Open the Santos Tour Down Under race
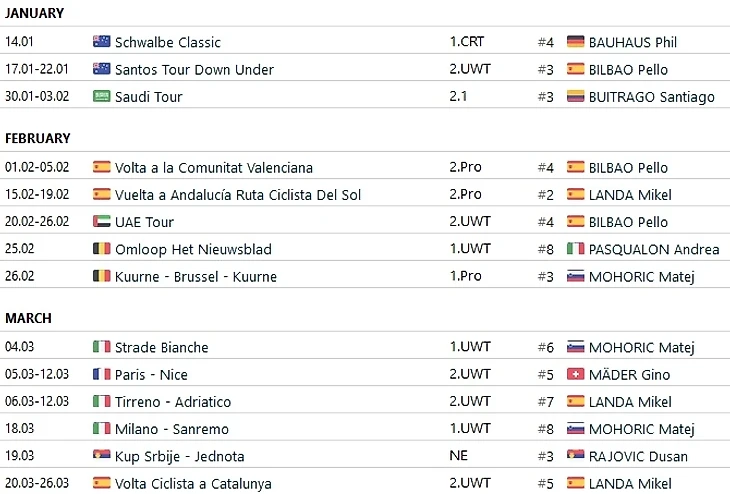This screenshot has width=730, height=494. tap(194, 70)
